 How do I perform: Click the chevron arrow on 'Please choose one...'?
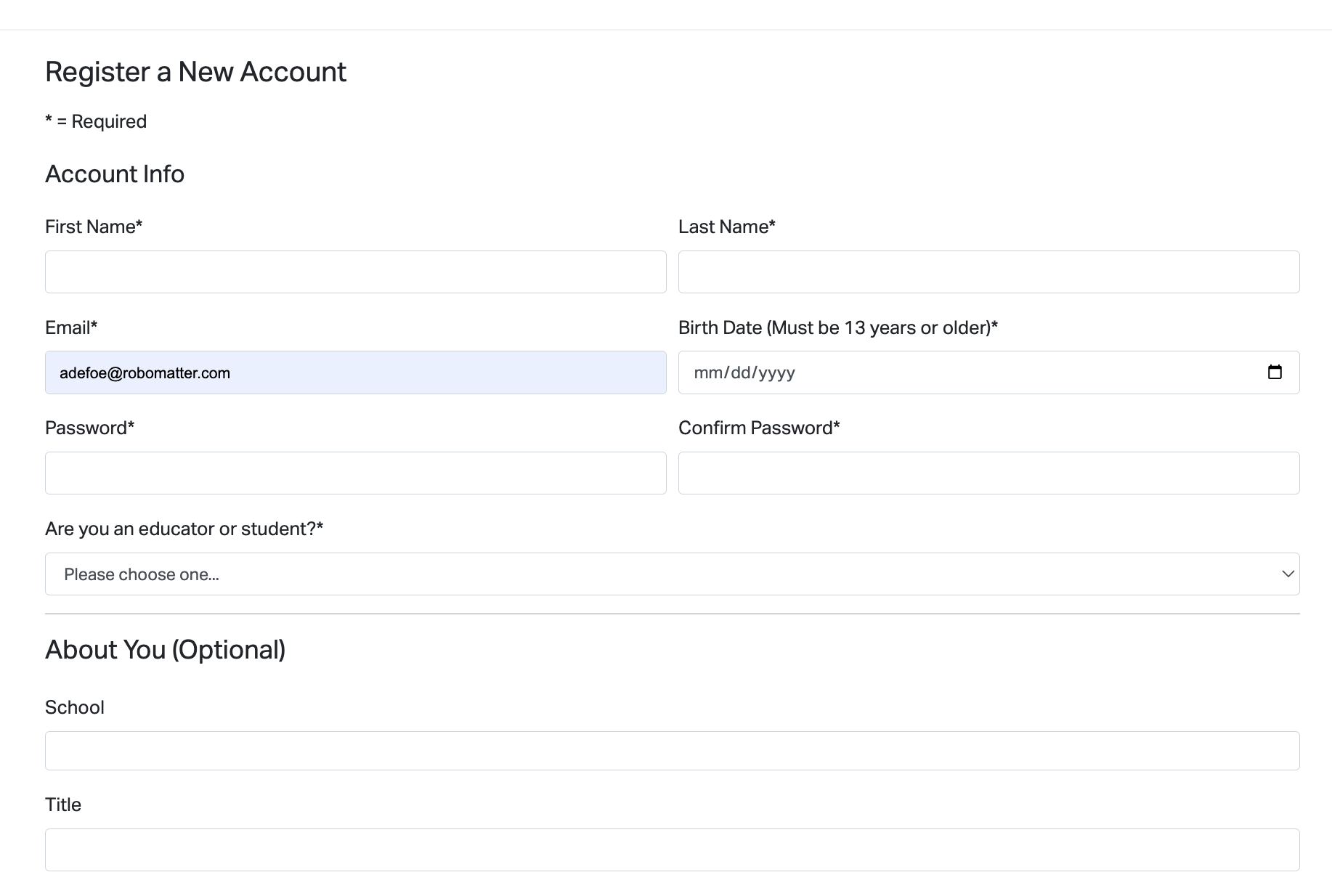pos(1288,574)
